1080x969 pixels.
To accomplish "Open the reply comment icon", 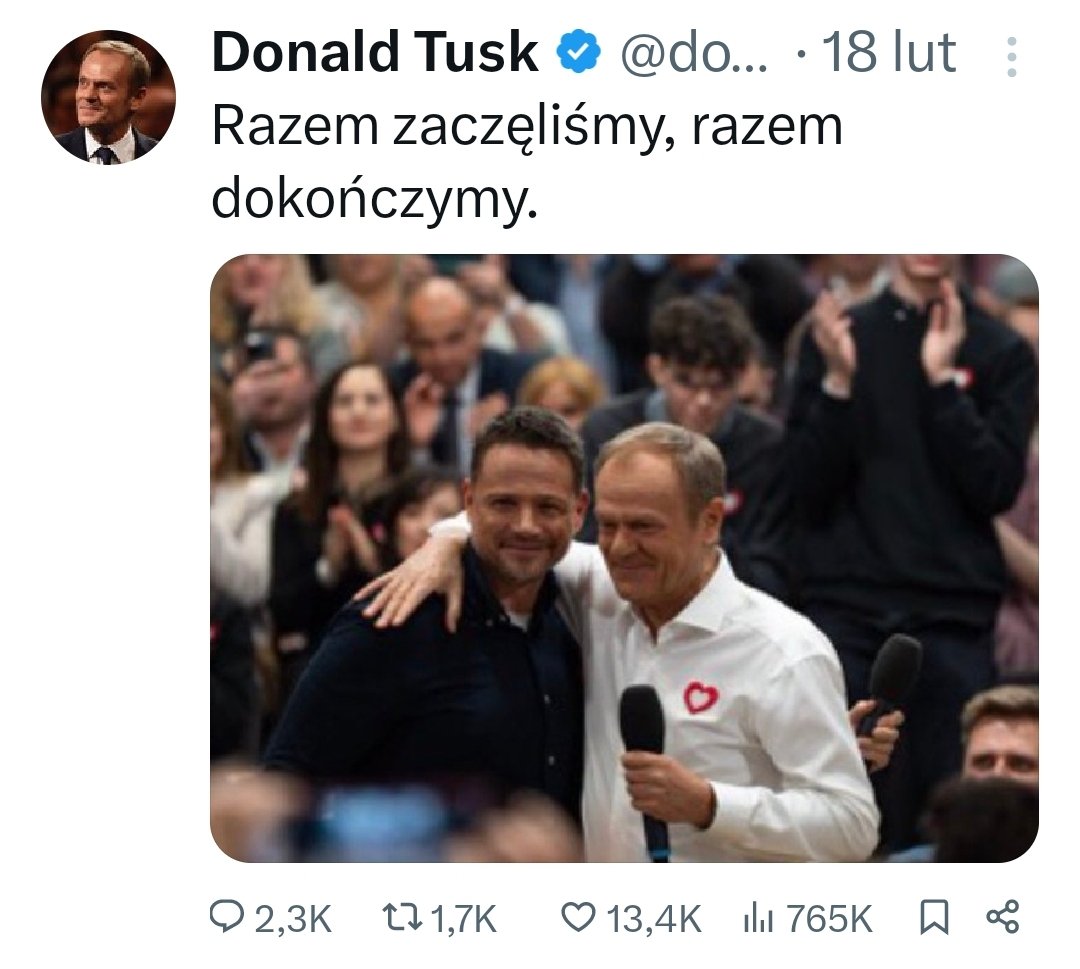I will click(x=227, y=919).
